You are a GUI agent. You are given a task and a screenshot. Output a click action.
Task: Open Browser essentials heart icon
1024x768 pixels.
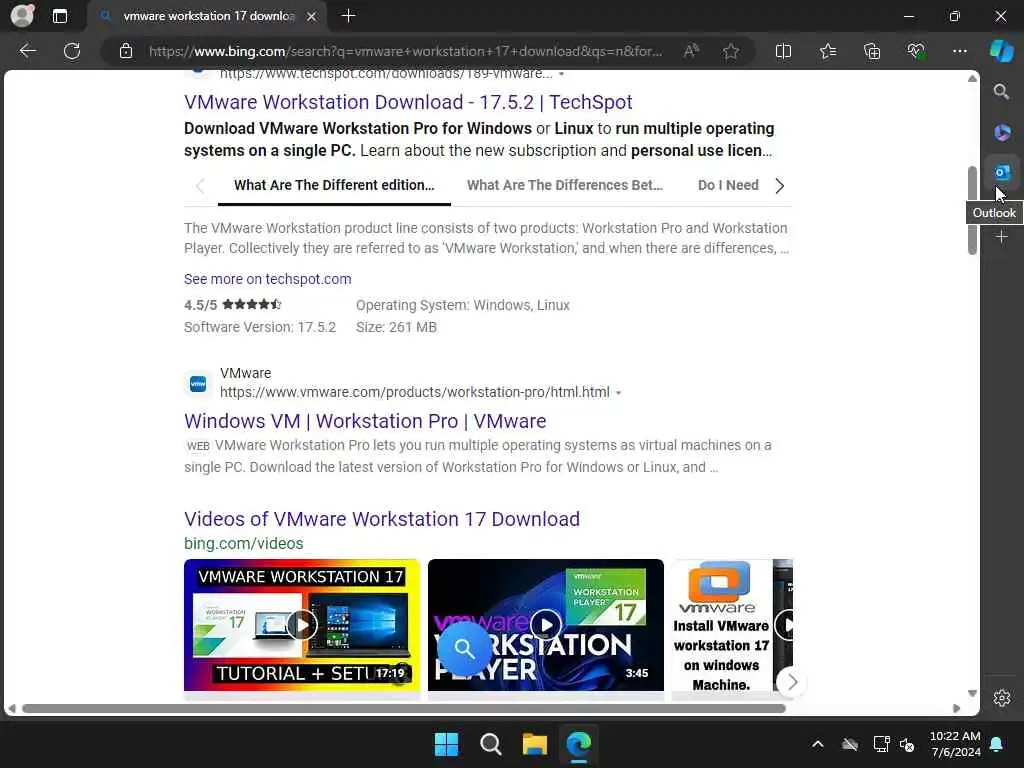[x=916, y=51]
